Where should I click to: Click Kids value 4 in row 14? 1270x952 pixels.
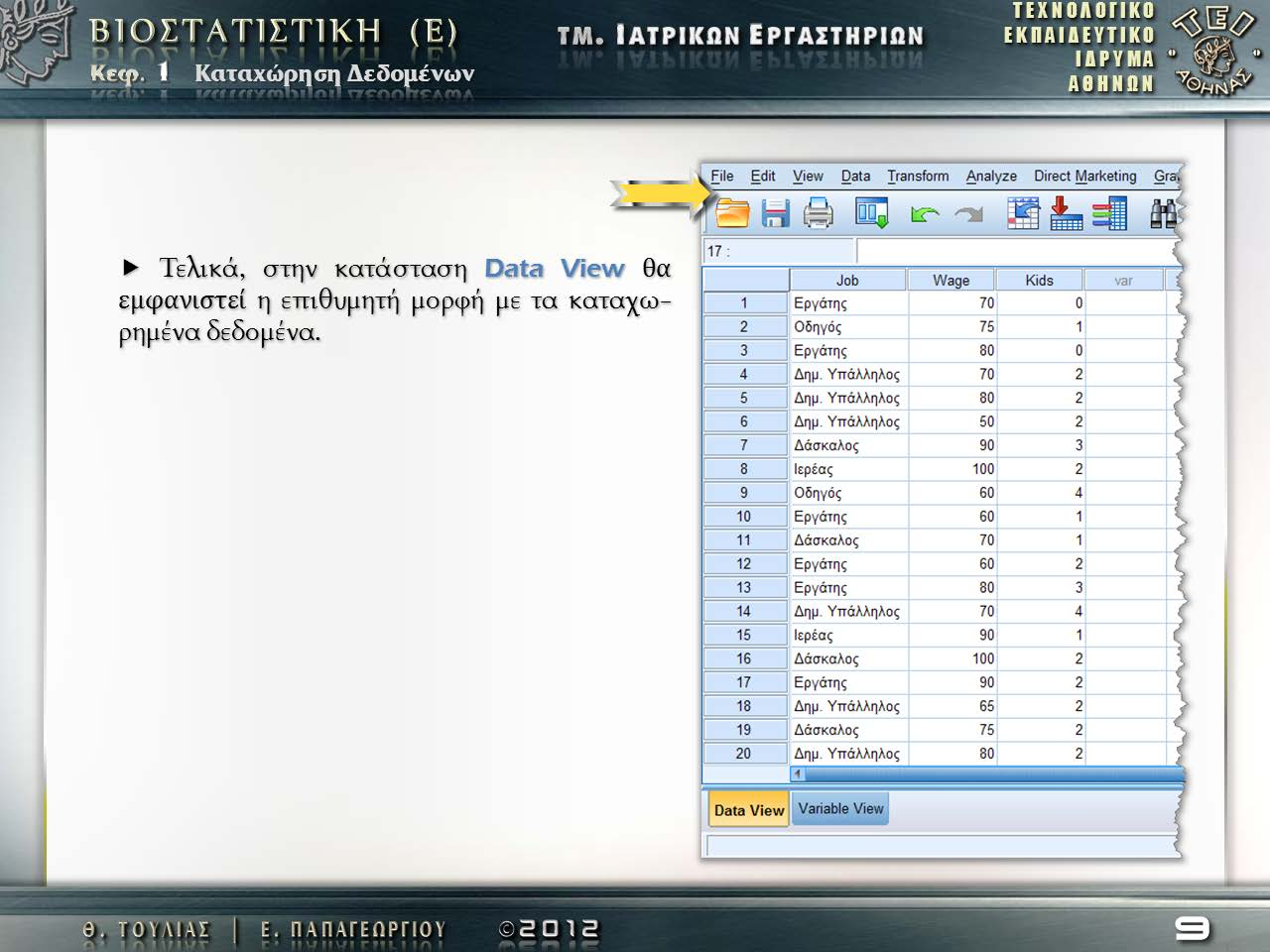click(1041, 612)
